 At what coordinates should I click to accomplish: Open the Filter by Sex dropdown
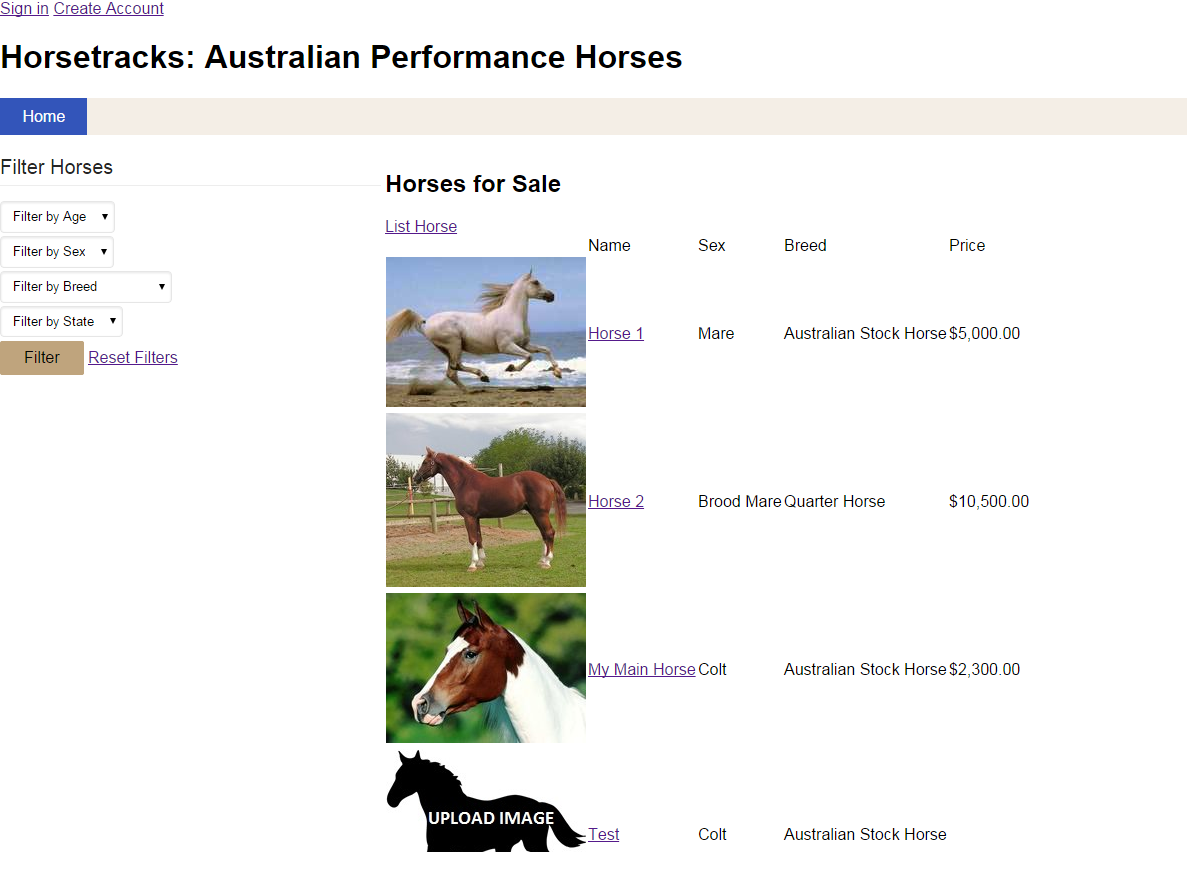click(57, 252)
